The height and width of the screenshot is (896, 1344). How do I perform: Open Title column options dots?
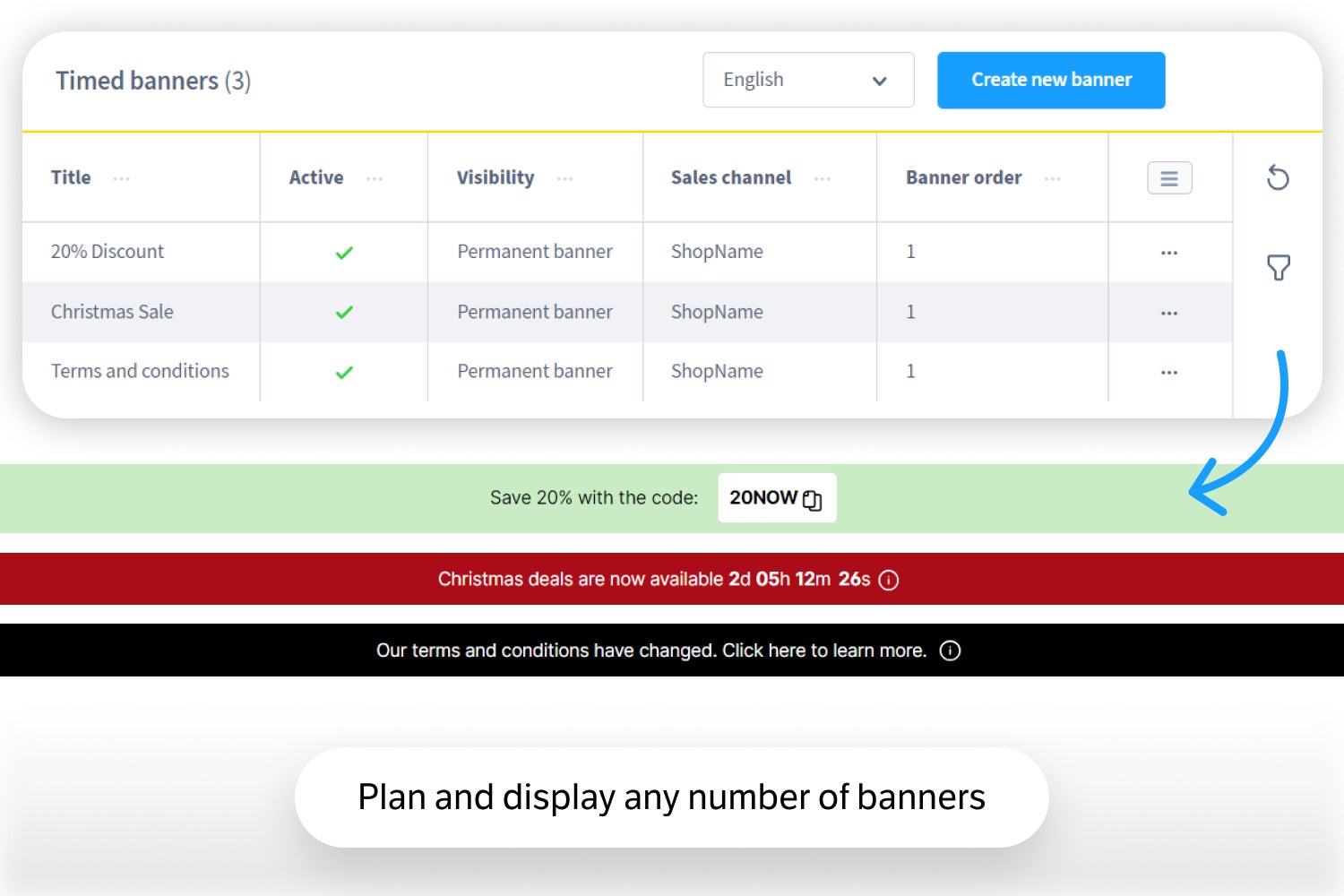coord(122,179)
